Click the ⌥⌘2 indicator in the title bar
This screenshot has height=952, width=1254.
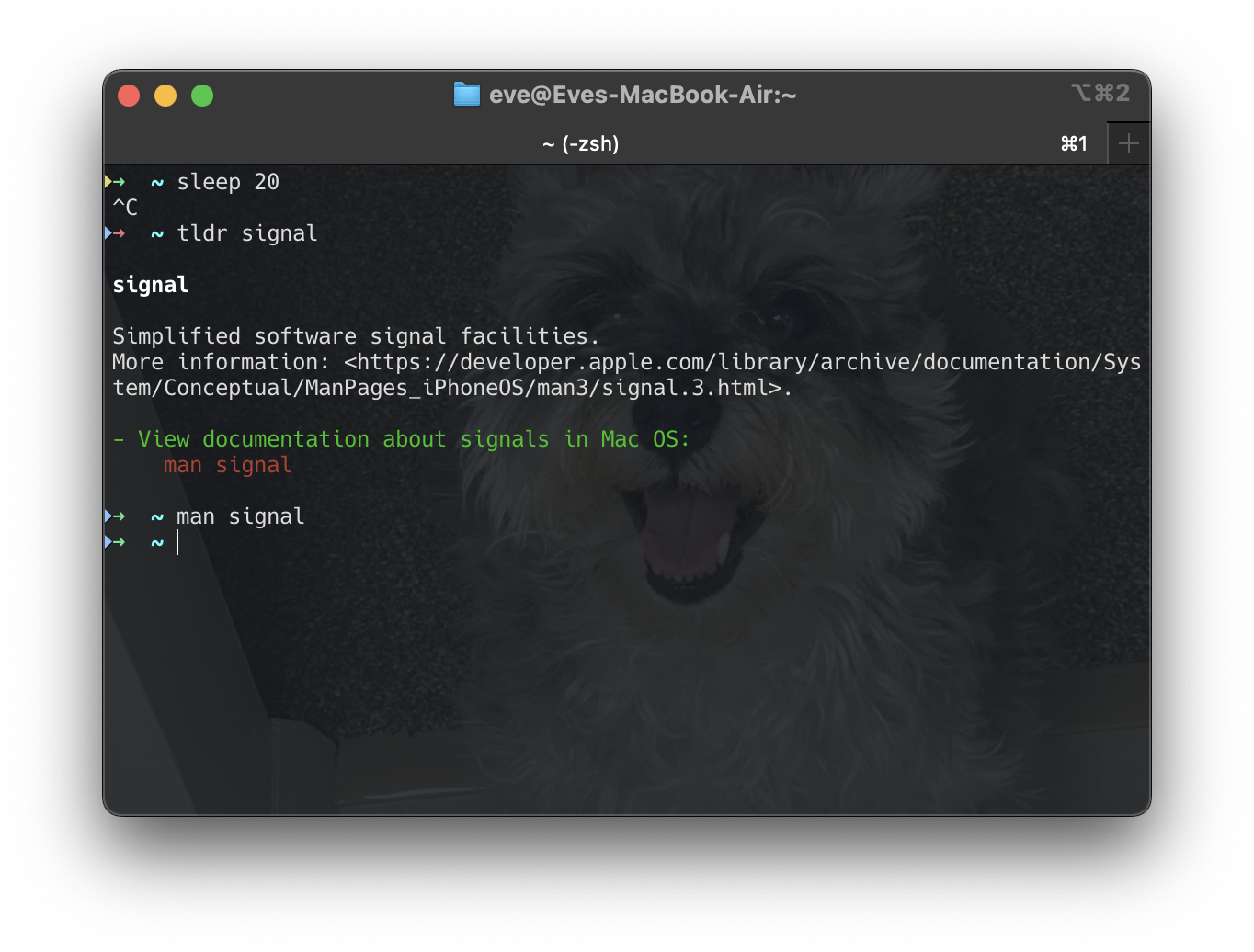click(x=1100, y=93)
